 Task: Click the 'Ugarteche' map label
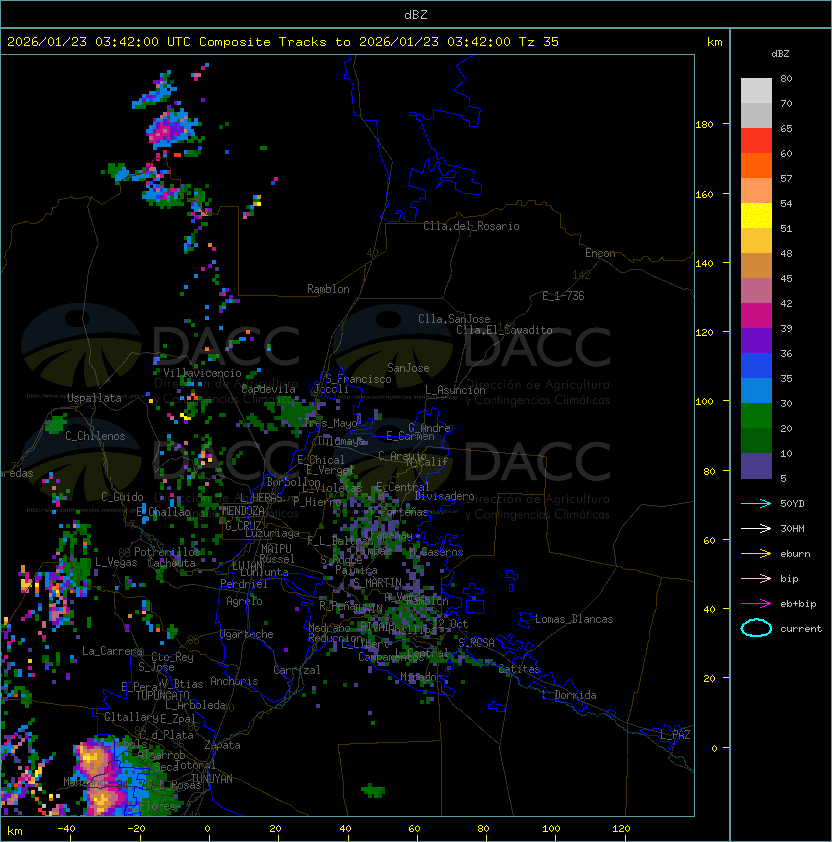pyautogui.click(x=247, y=634)
